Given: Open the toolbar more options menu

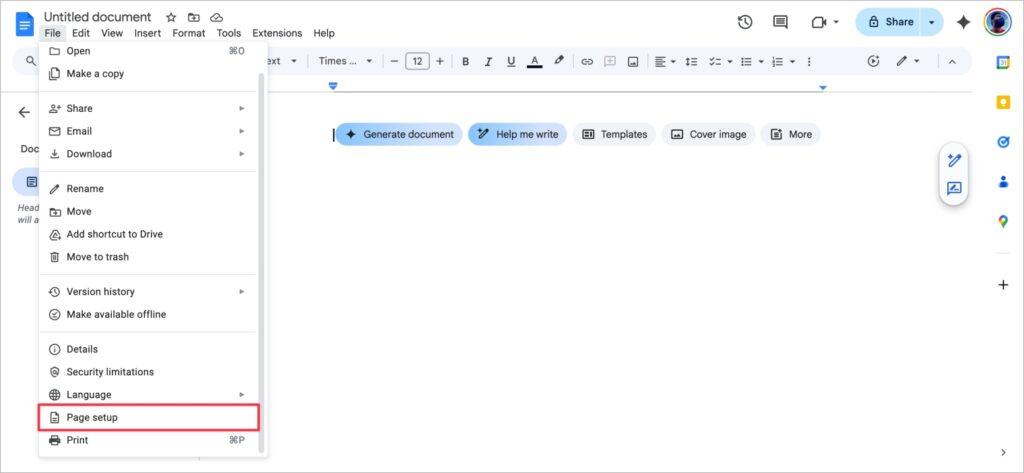Looking at the screenshot, I should 809,61.
